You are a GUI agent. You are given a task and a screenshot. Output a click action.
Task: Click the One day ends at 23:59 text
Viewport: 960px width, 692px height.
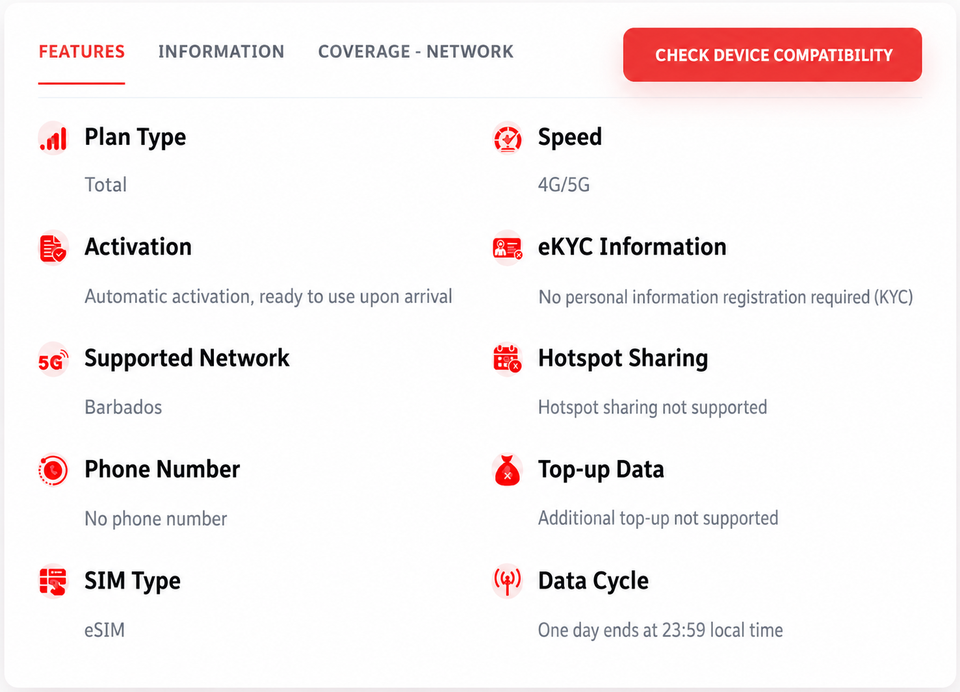(661, 630)
